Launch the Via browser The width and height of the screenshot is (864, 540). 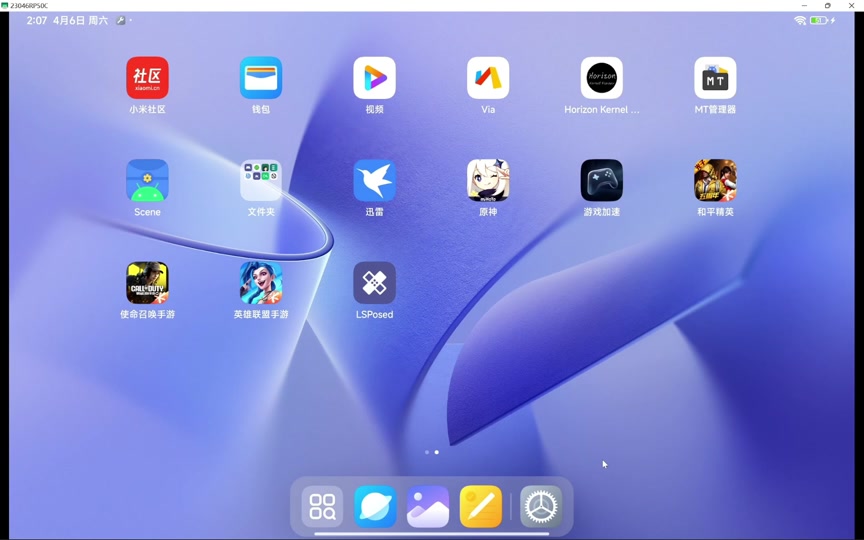[x=488, y=78]
